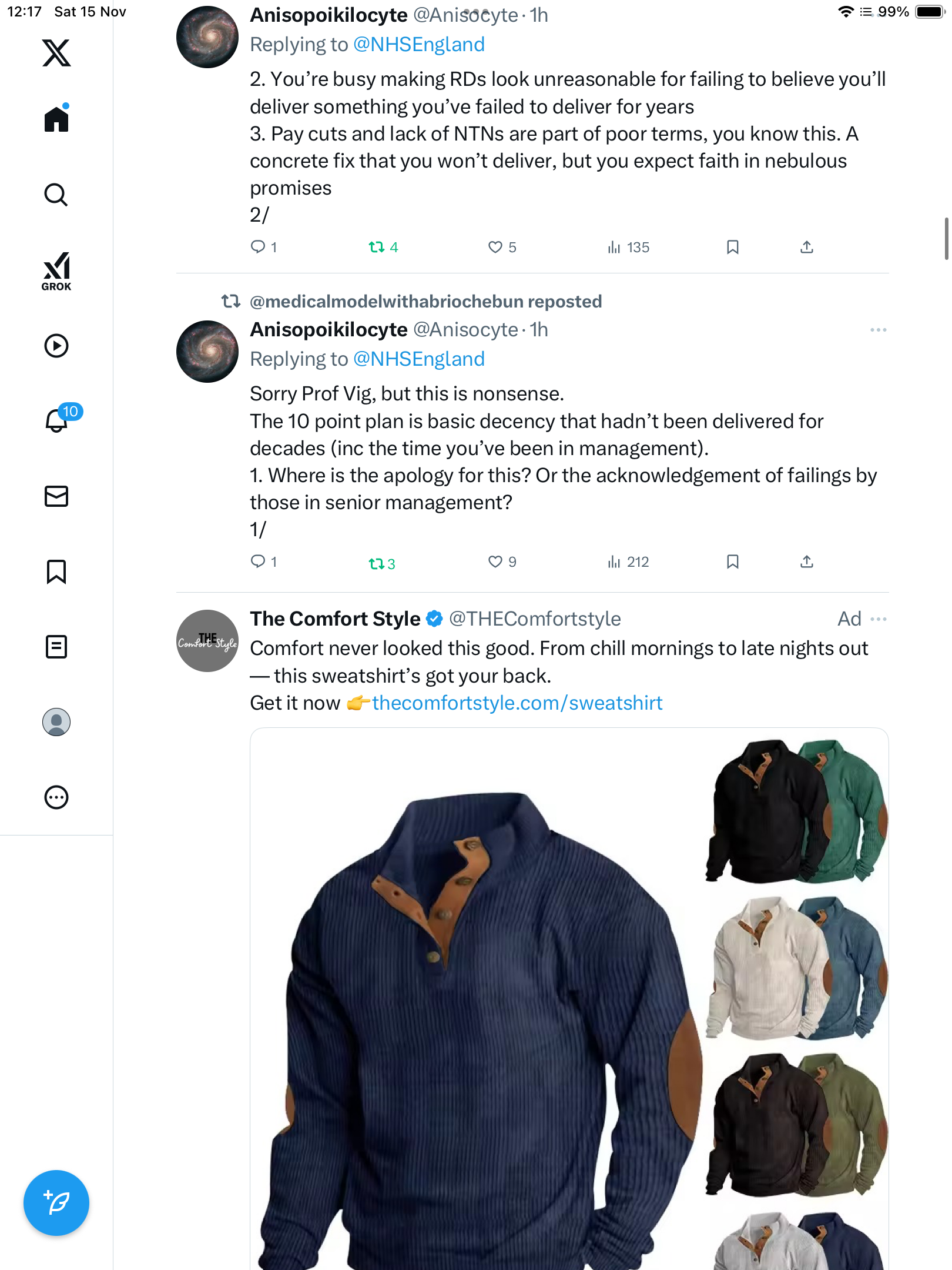Open the Lists icon in sidebar

[56, 647]
